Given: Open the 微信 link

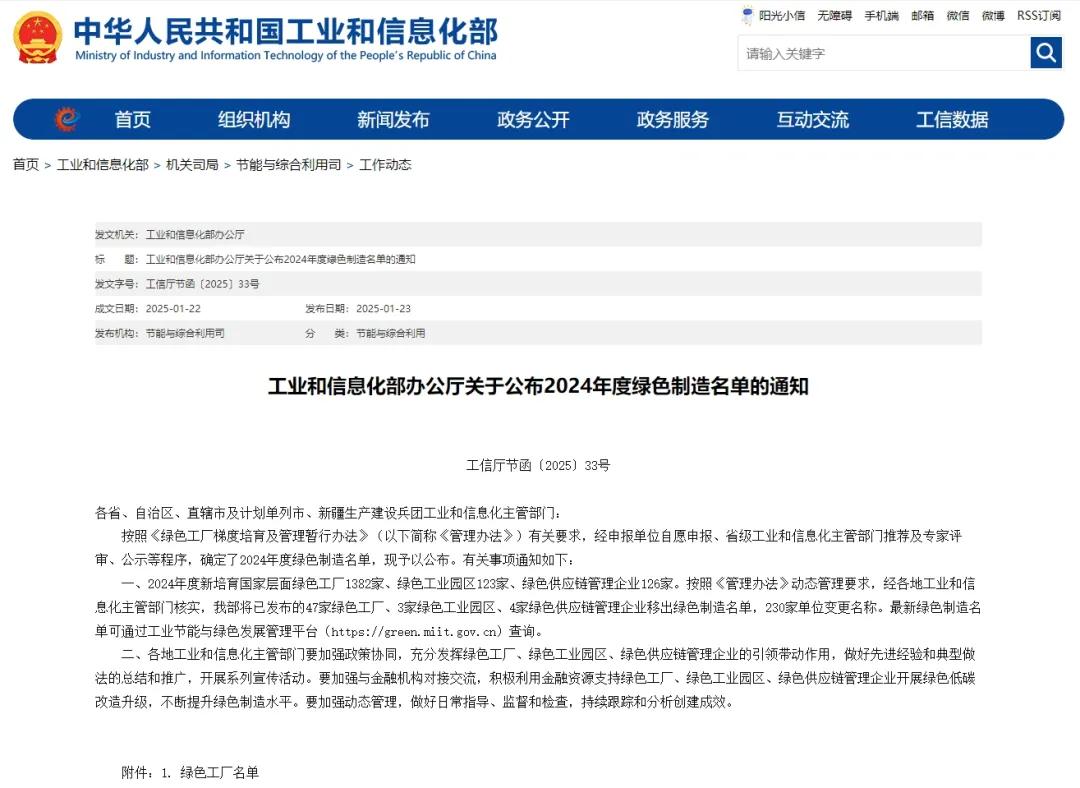Looking at the screenshot, I should (958, 16).
